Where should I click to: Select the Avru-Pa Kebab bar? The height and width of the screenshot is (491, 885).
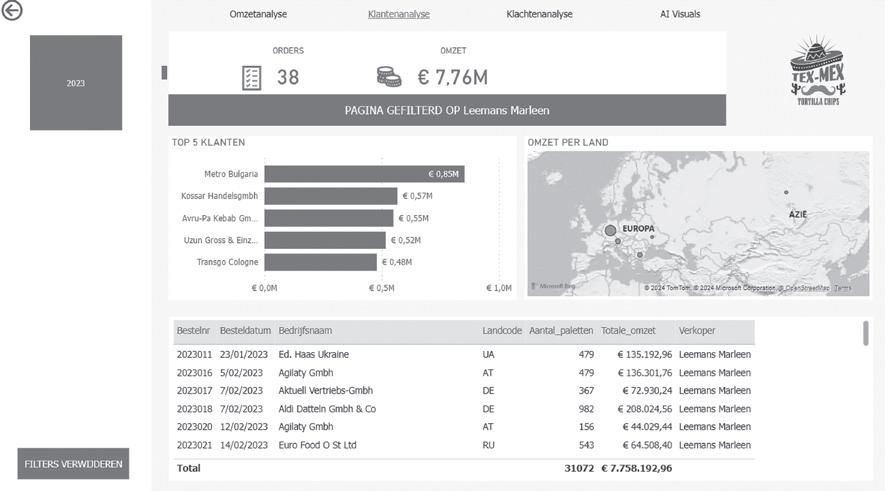(x=329, y=218)
